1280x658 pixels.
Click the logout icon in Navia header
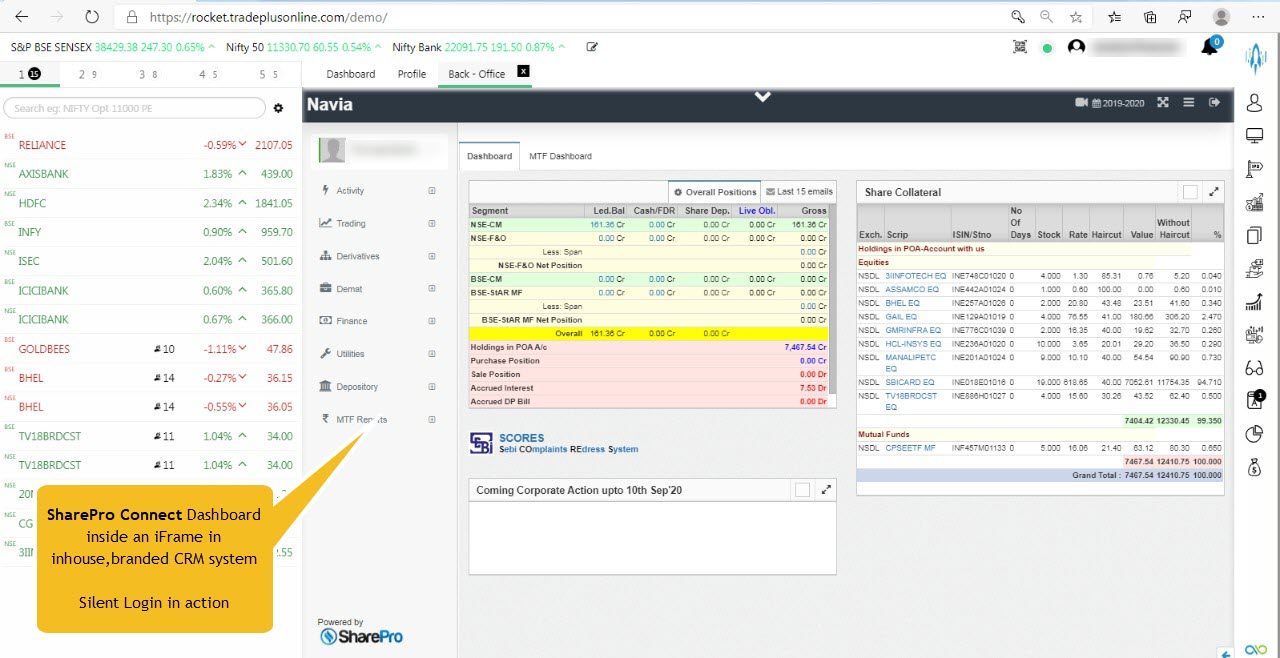tap(1214, 102)
